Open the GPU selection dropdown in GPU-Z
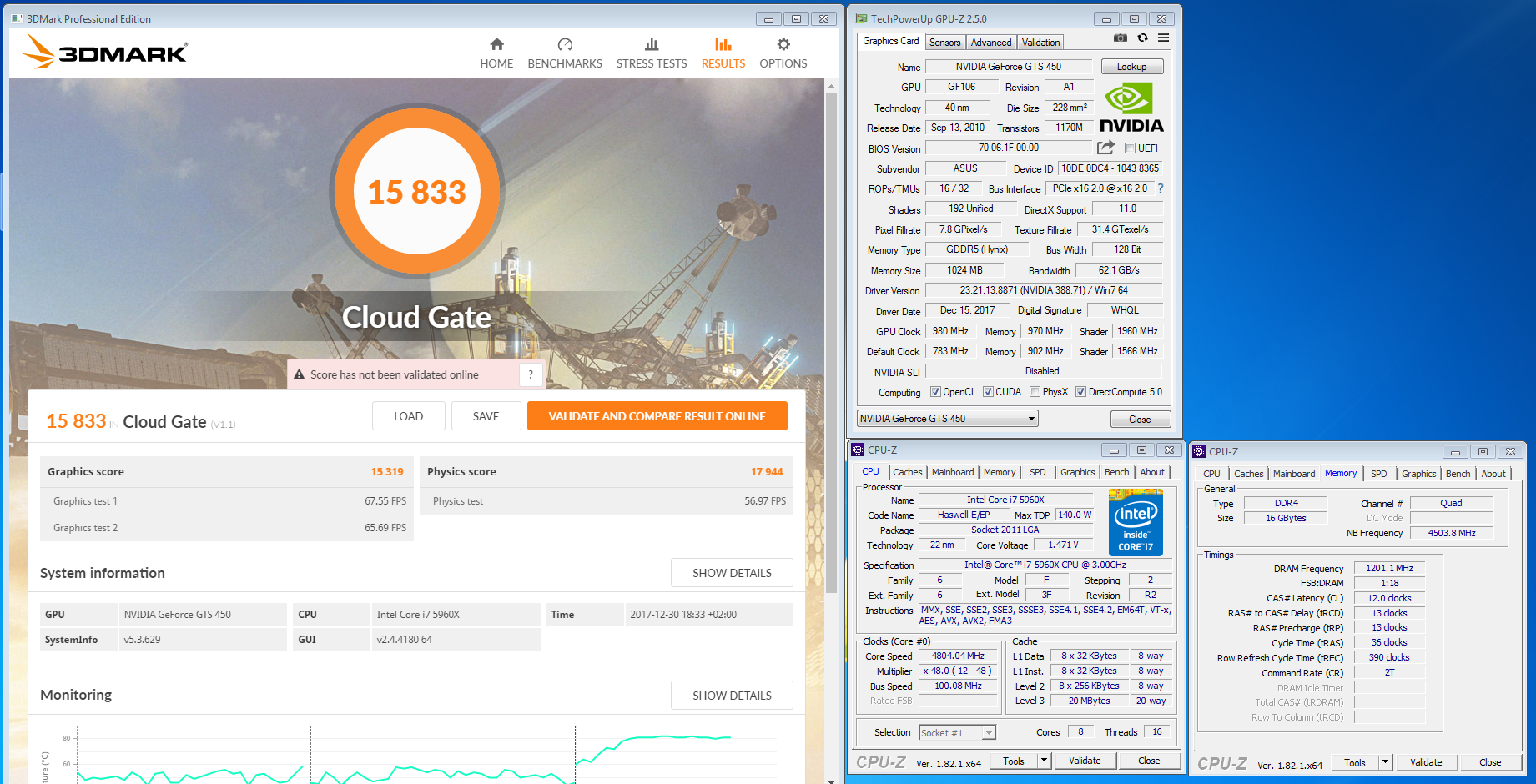 coord(948,419)
